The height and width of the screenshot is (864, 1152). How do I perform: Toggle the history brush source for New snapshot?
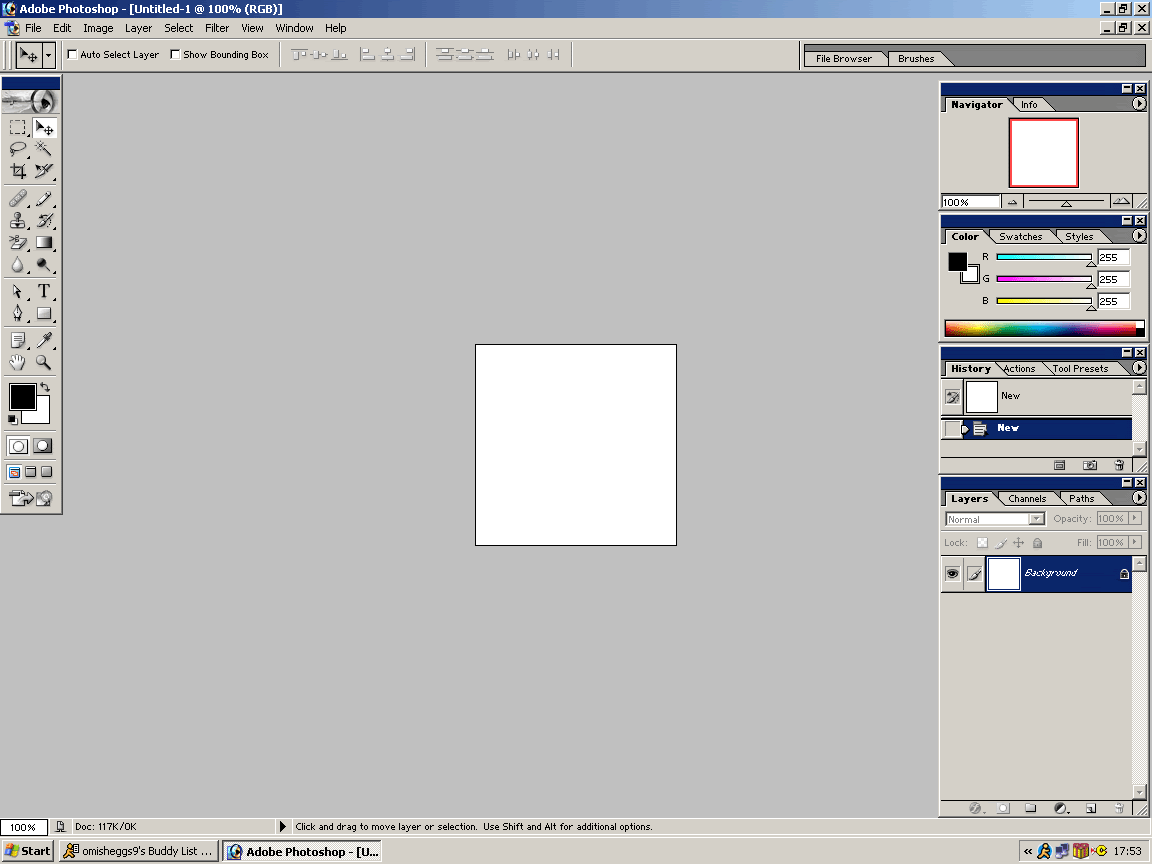(x=952, y=397)
